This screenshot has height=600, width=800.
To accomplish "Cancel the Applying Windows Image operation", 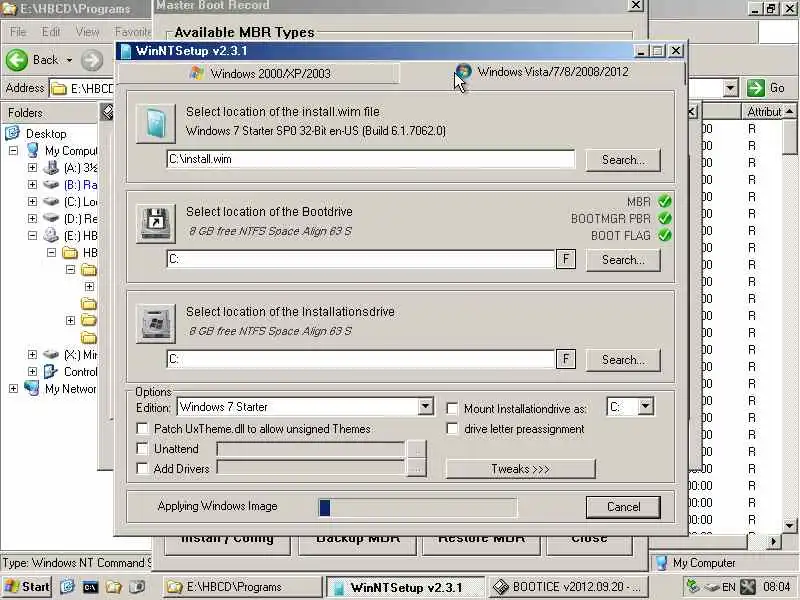I will pyautogui.click(x=623, y=507).
